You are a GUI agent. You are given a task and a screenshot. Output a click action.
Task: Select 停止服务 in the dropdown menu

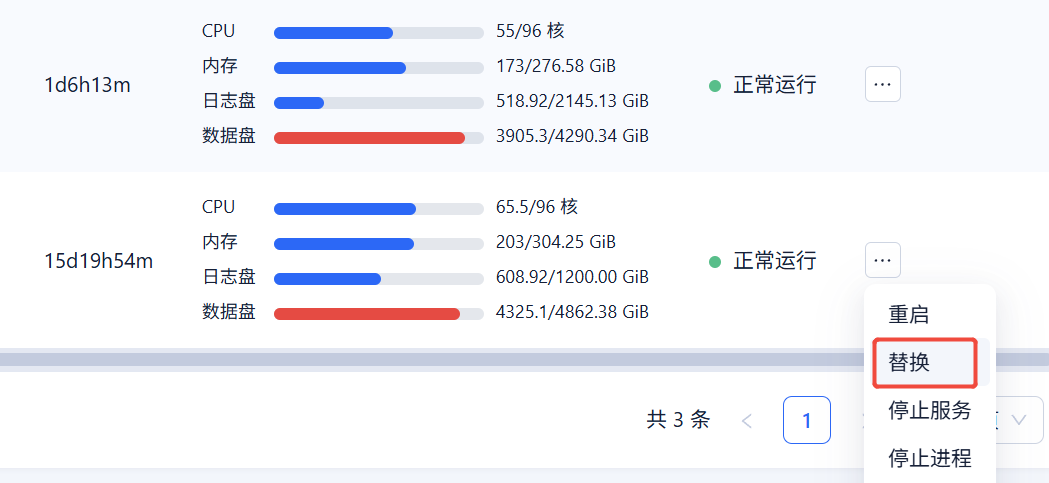(929, 410)
